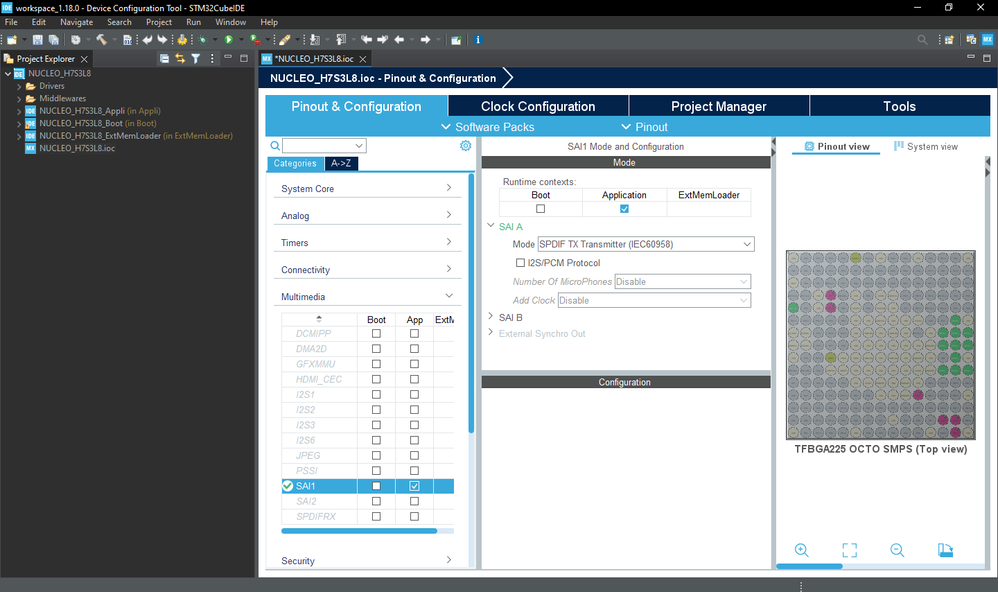Collapse all in Project Explorer
The image size is (998, 592).
(164, 59)
